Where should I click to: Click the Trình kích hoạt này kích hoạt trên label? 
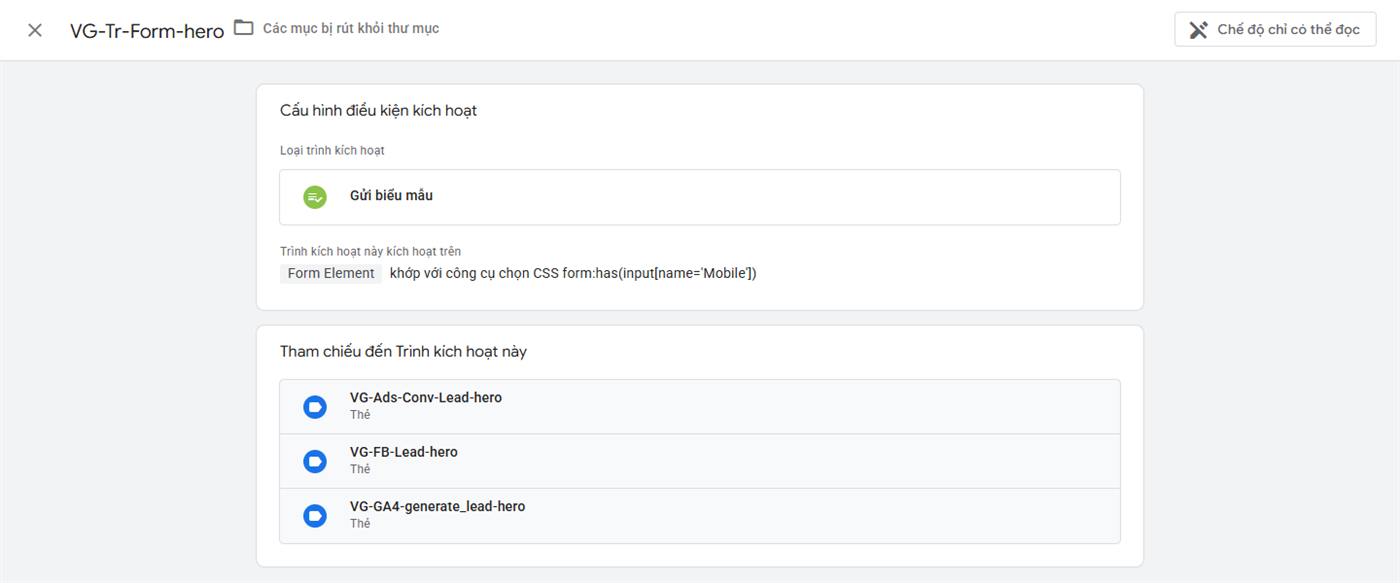coord(370,252)
